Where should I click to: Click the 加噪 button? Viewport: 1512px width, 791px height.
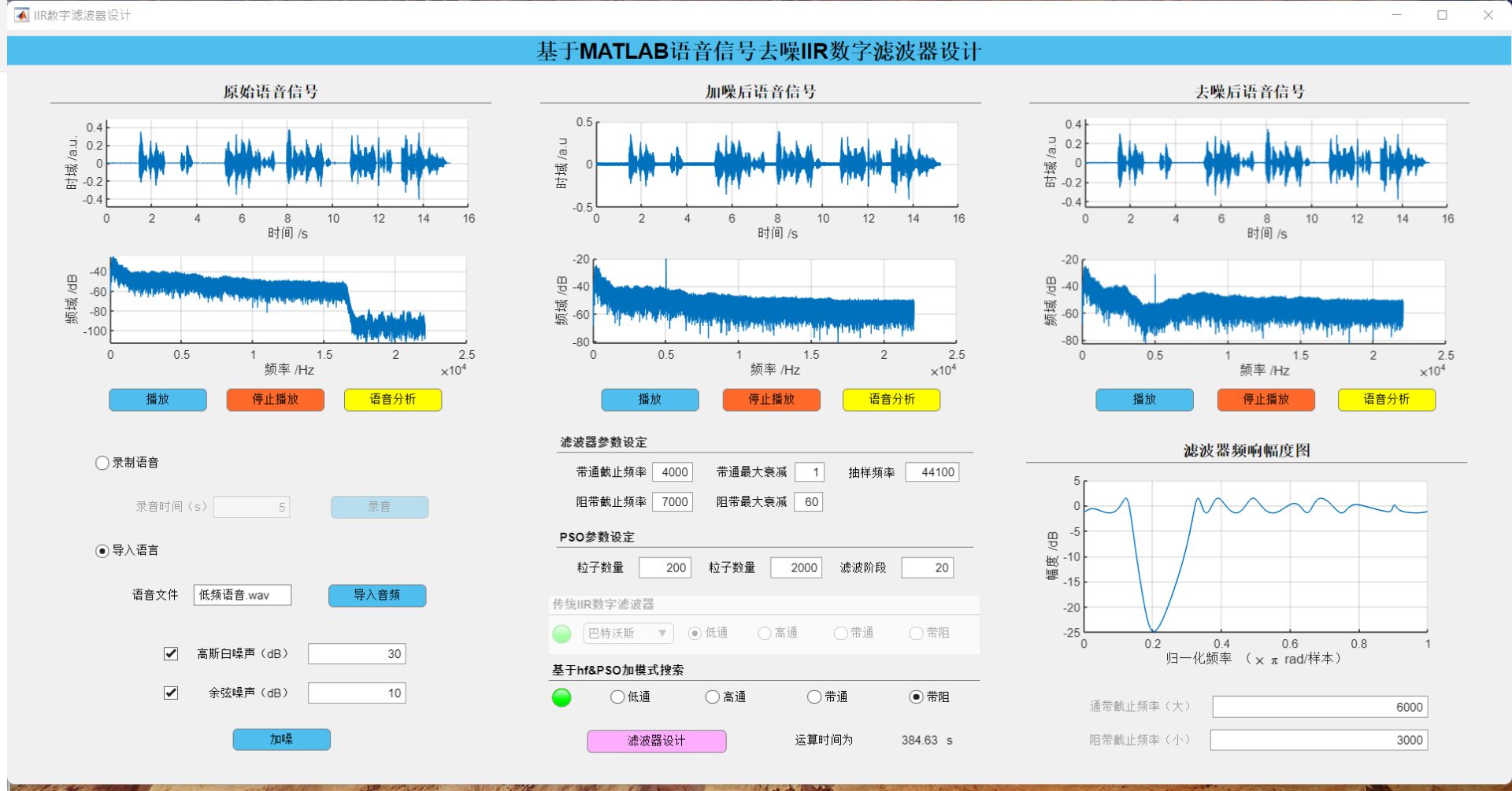pyautogui.click(x=281, y=739)
